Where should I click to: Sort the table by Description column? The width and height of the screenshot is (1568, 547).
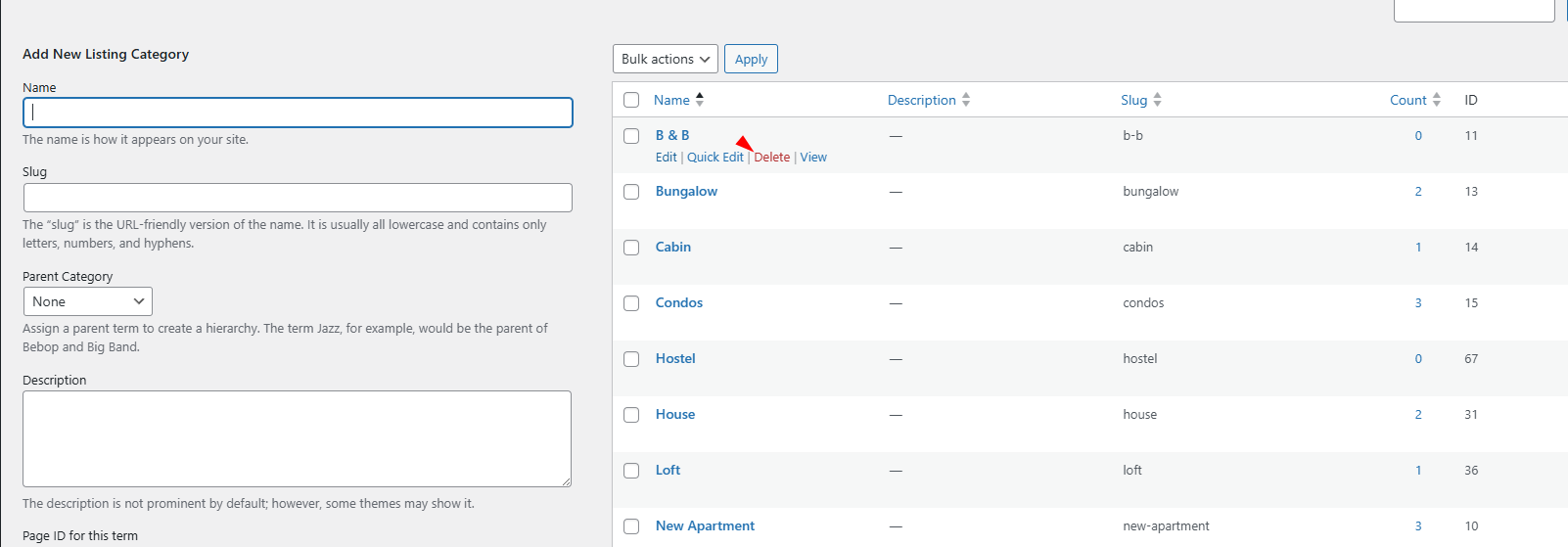click(x=922, y=100)
